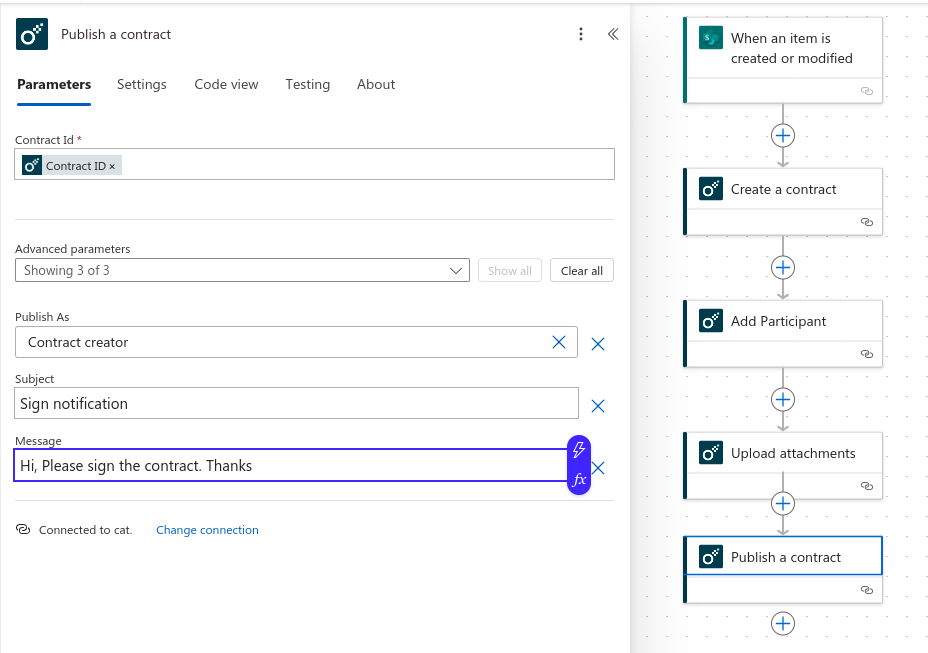Click the Add Participant step icon
Viewport: 928px width, 653px height.
click(x=711, y=321)
